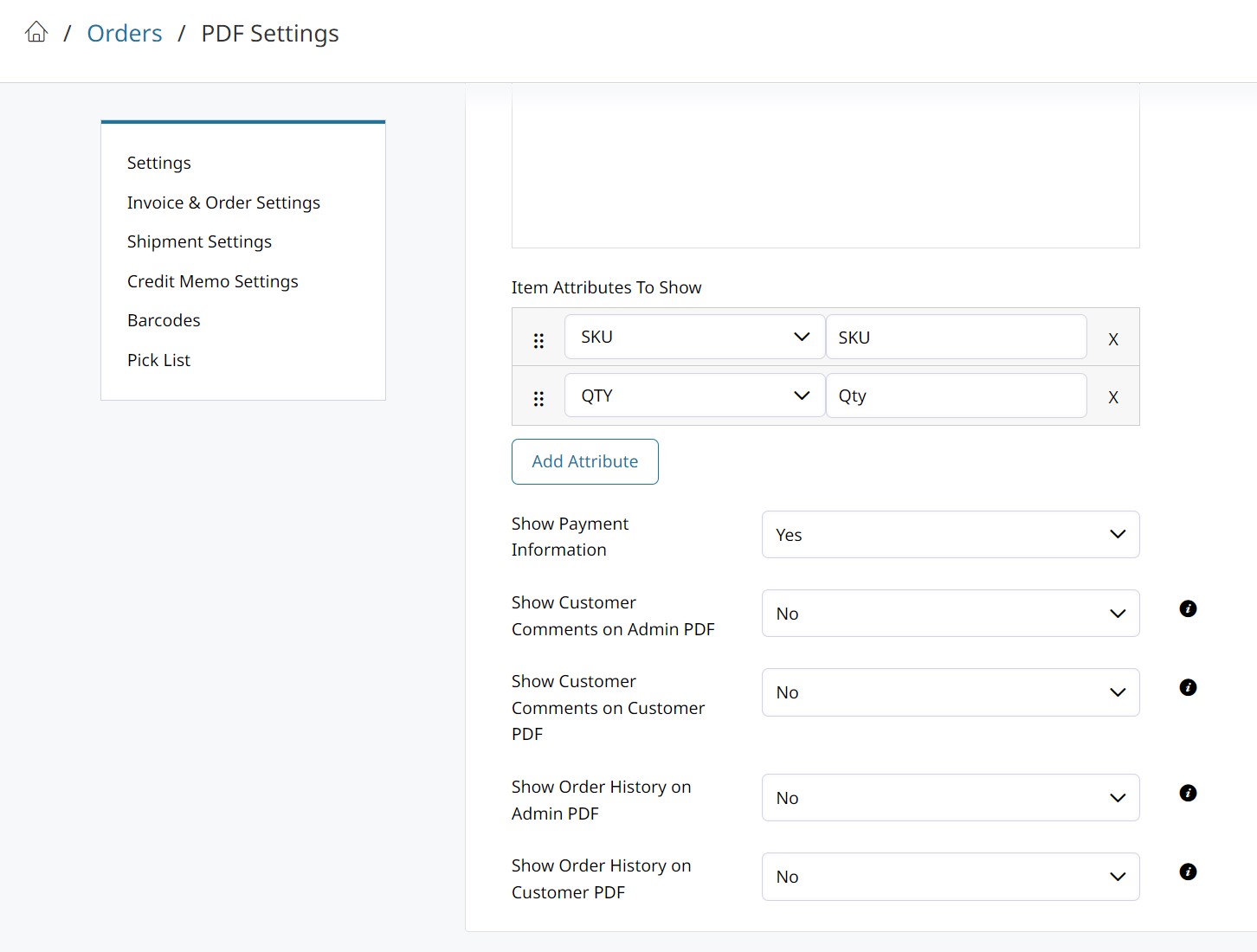Viewport: 1257px width, 952px height.
Task: Remove the QTY attribute row
Action: (x=1113, y=397)
